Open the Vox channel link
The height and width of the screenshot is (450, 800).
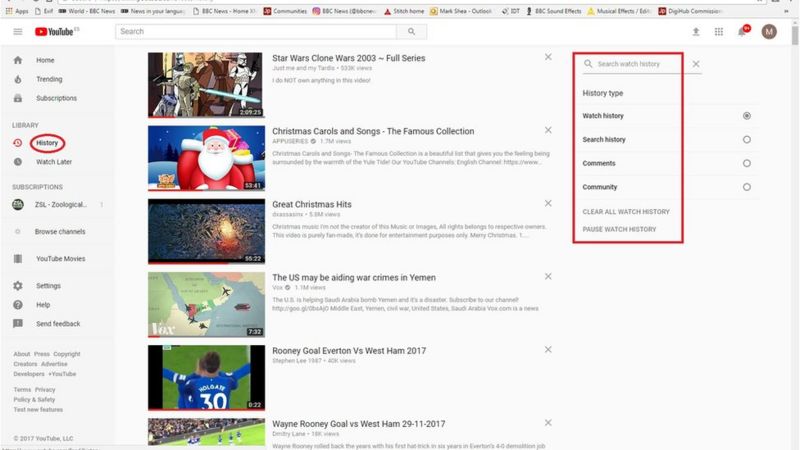(x=277, y=288)
